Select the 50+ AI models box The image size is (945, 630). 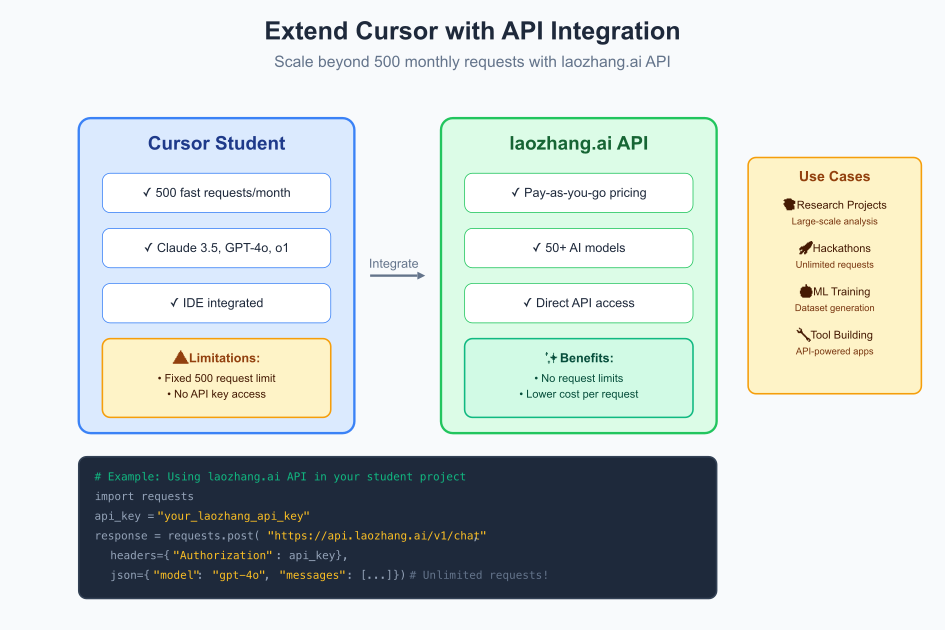point(579,248)
